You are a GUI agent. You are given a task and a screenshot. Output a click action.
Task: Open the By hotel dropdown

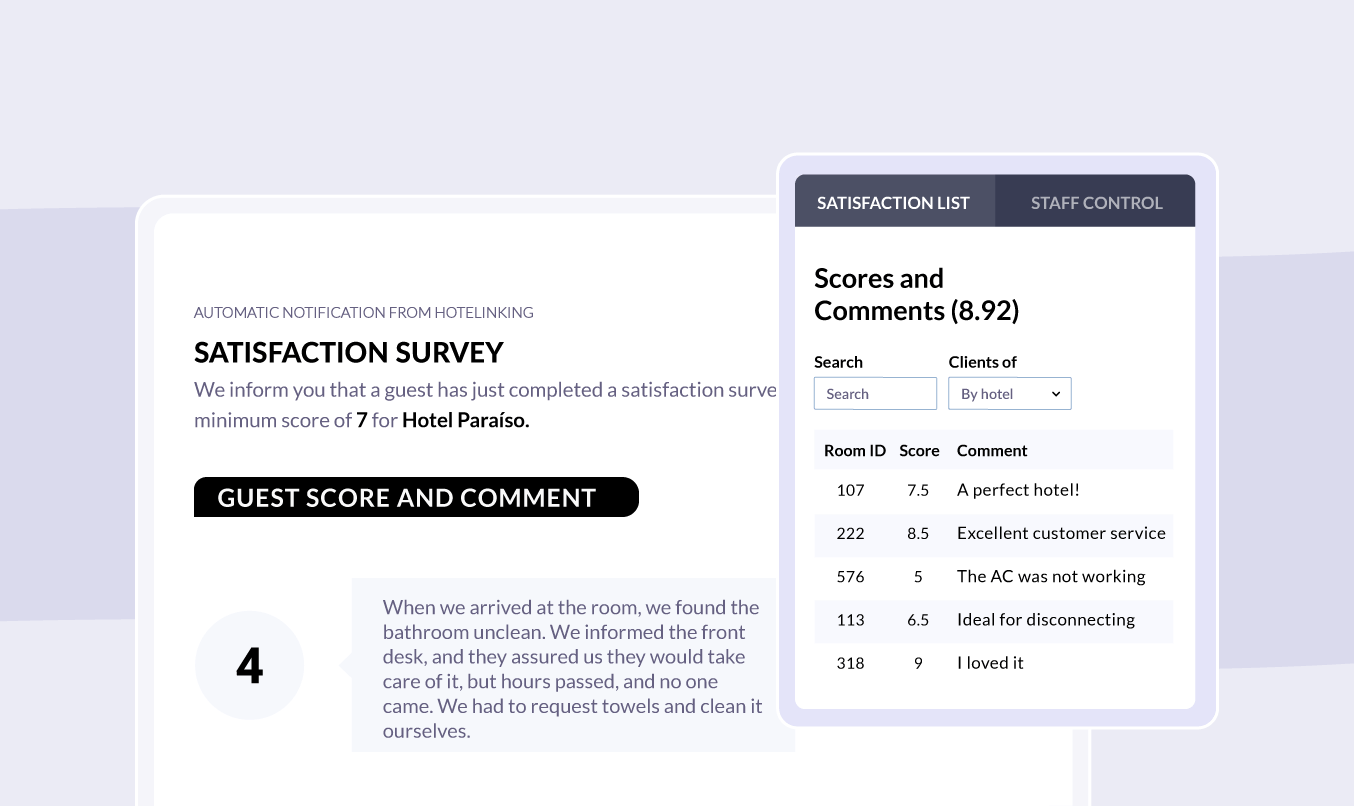coord(1009,393)
